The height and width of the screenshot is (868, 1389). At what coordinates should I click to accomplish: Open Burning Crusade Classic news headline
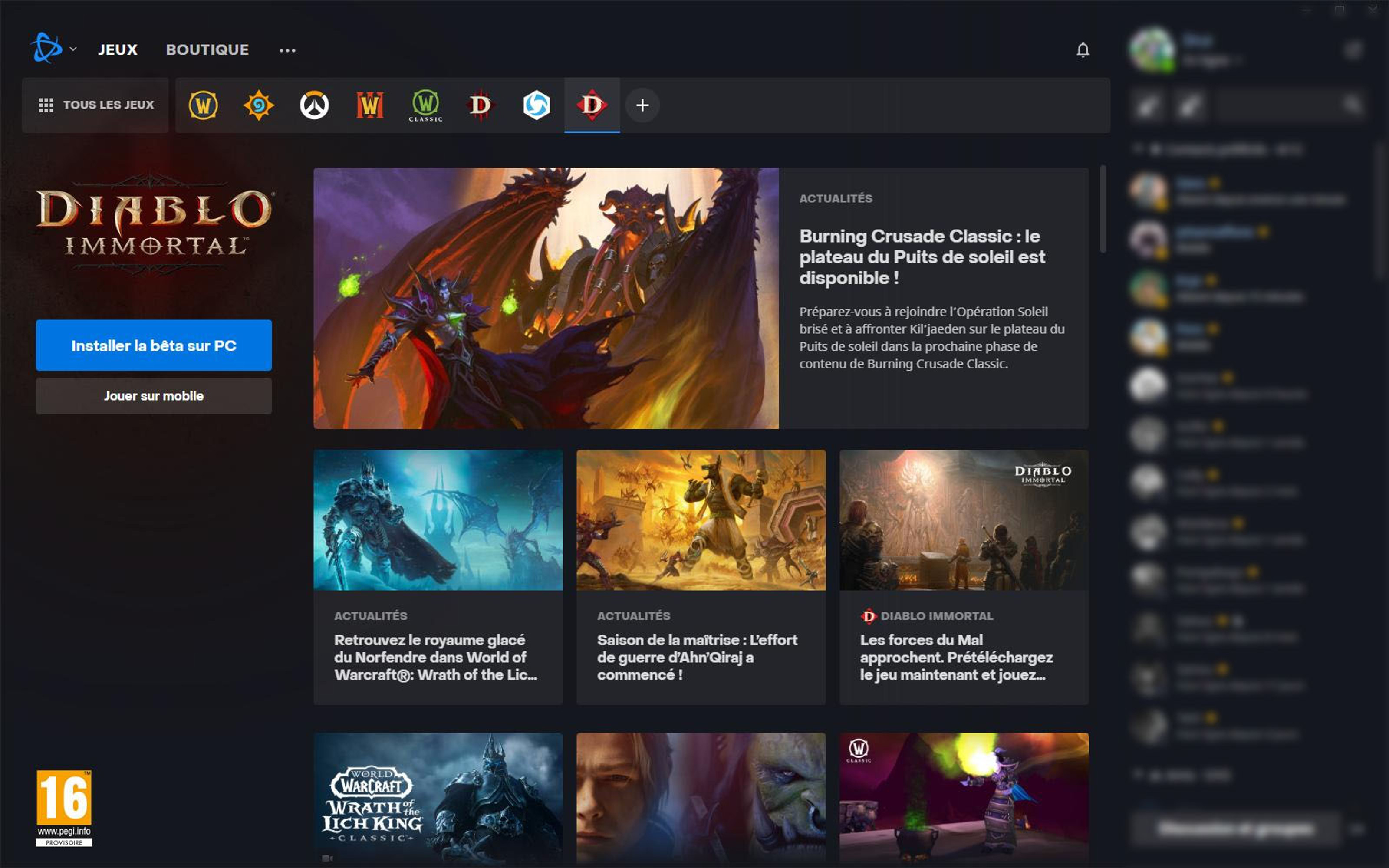point(922,257)
